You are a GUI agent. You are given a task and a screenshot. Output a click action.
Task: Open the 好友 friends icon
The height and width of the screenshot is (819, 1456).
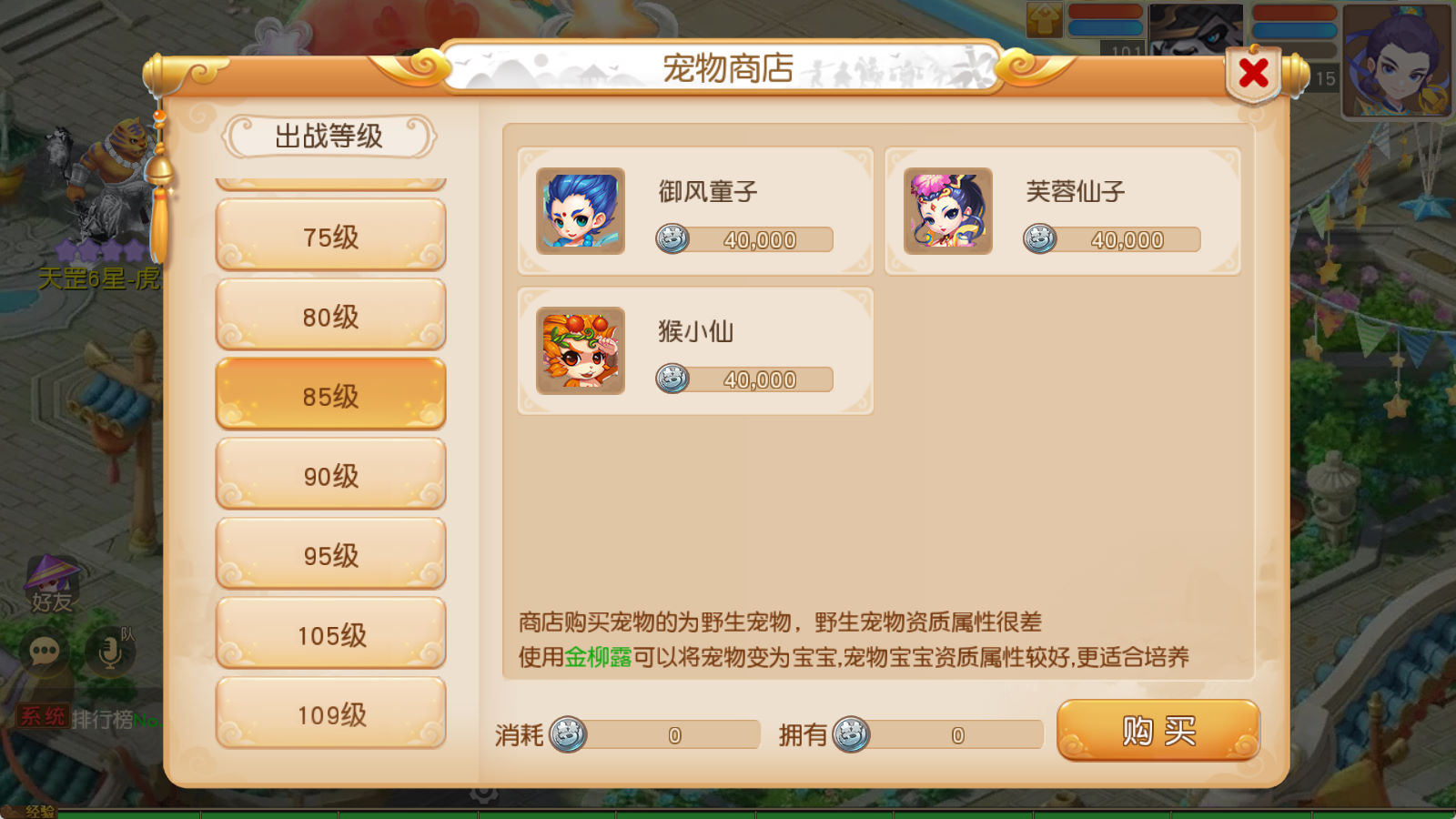[51, 584]
